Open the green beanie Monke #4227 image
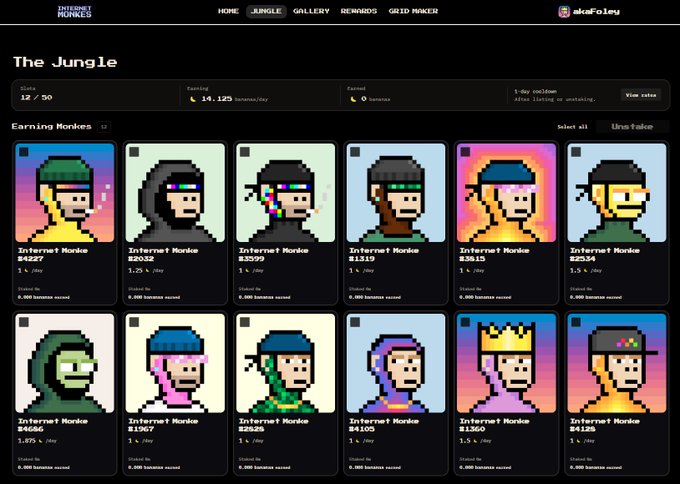680x484 pixels. [65, 193]
